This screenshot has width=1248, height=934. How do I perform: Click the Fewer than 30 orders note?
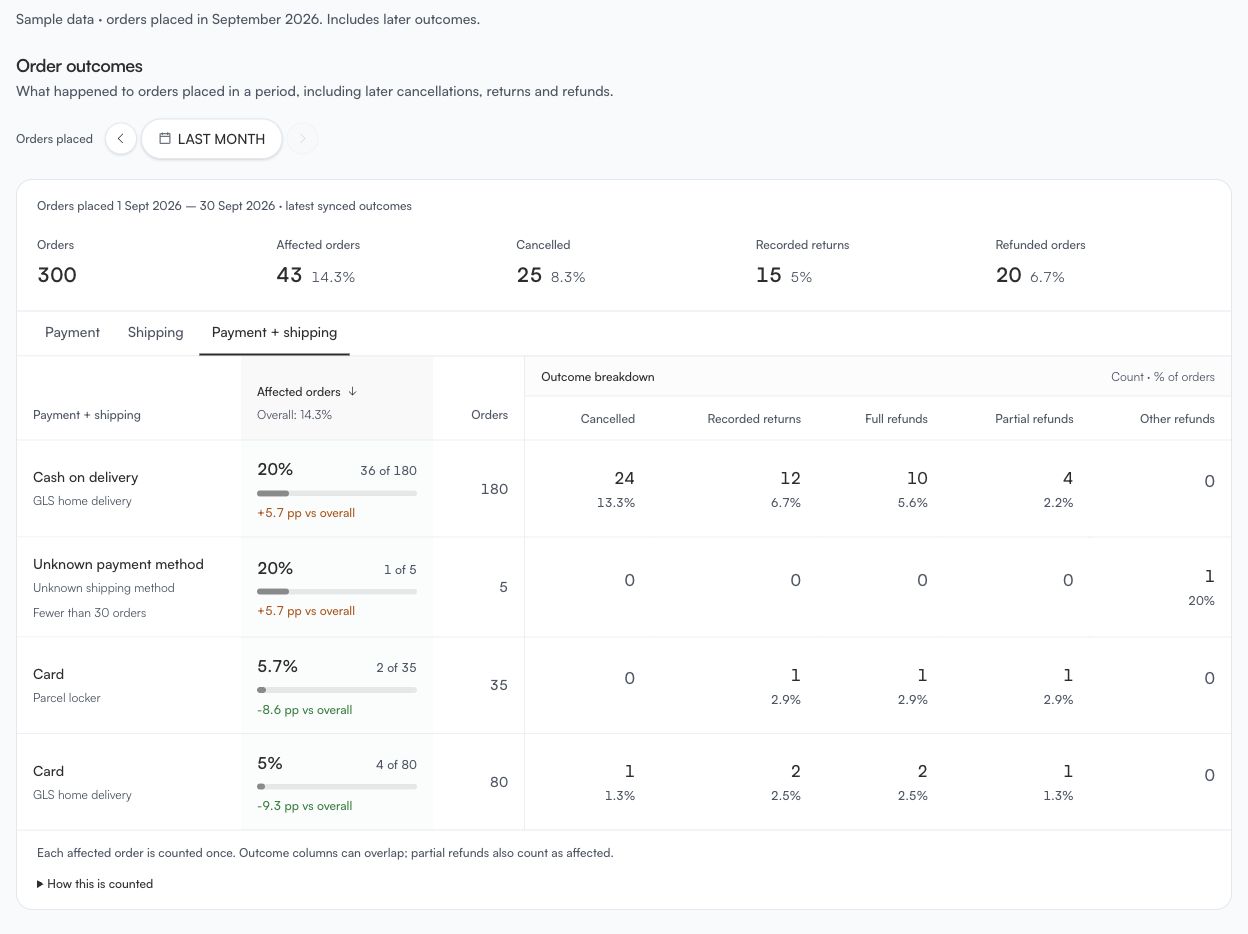click(89, 613)
